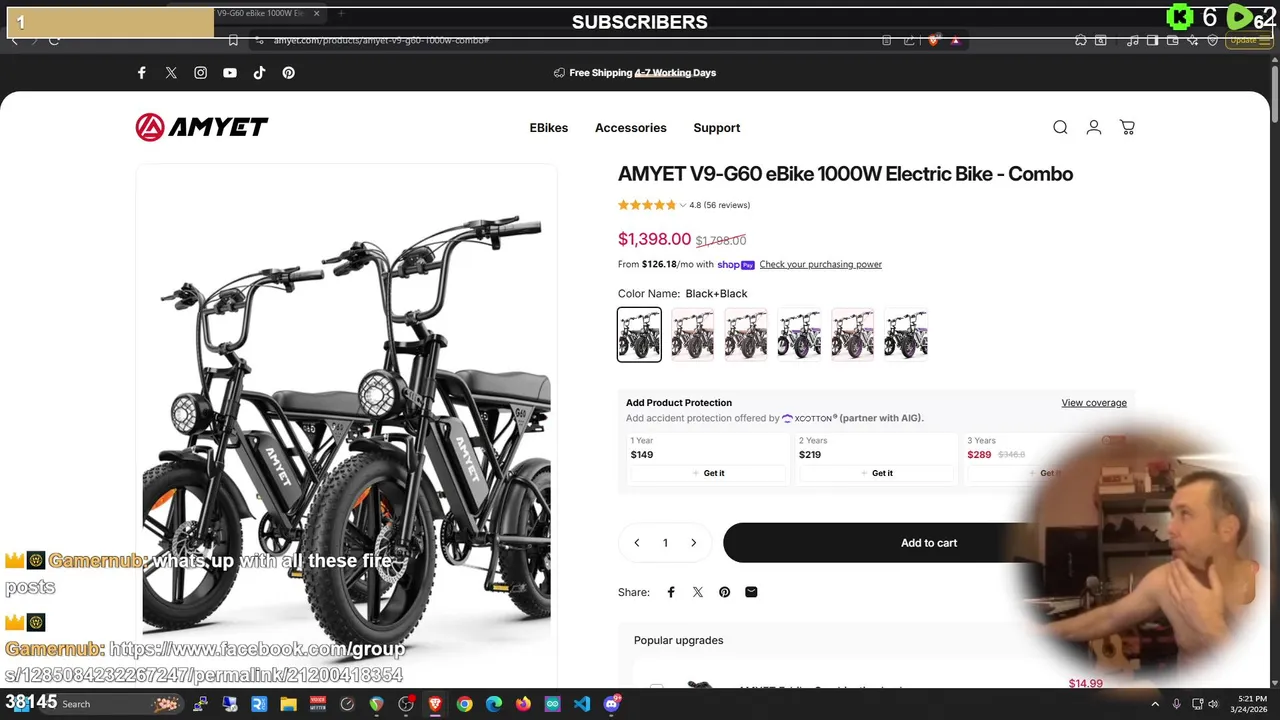1280x720 pixels.
Task: Click Free Shipping announcement text
Action: 643,73
